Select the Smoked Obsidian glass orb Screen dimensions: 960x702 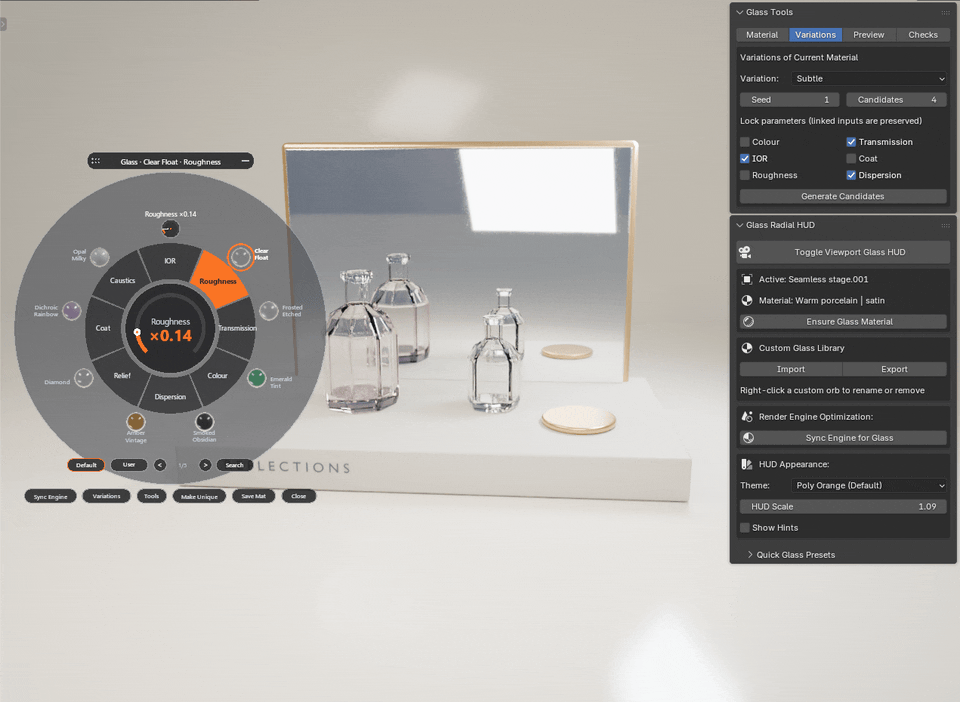[x=204, y=421]
